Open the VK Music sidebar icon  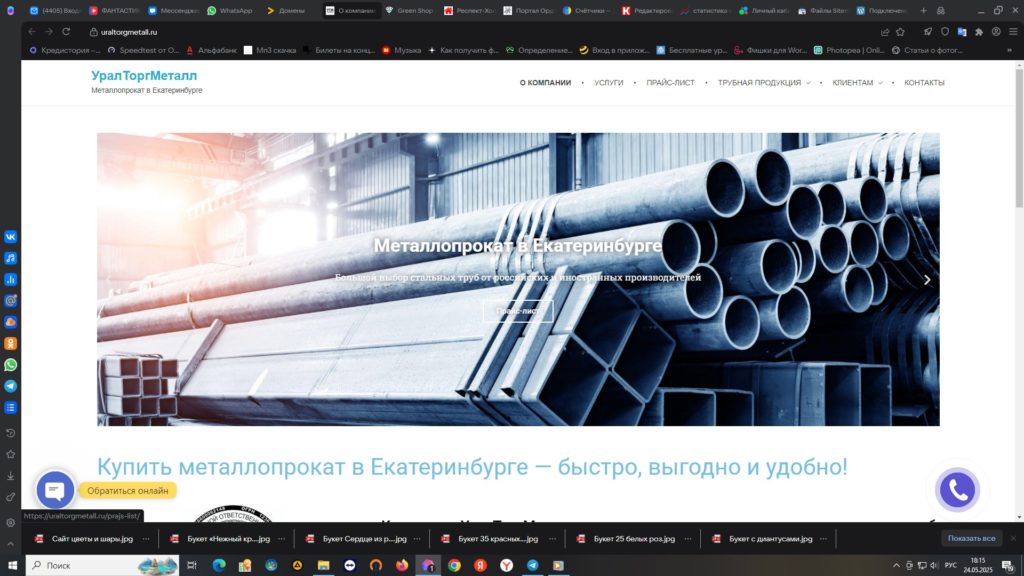point(10,259)
